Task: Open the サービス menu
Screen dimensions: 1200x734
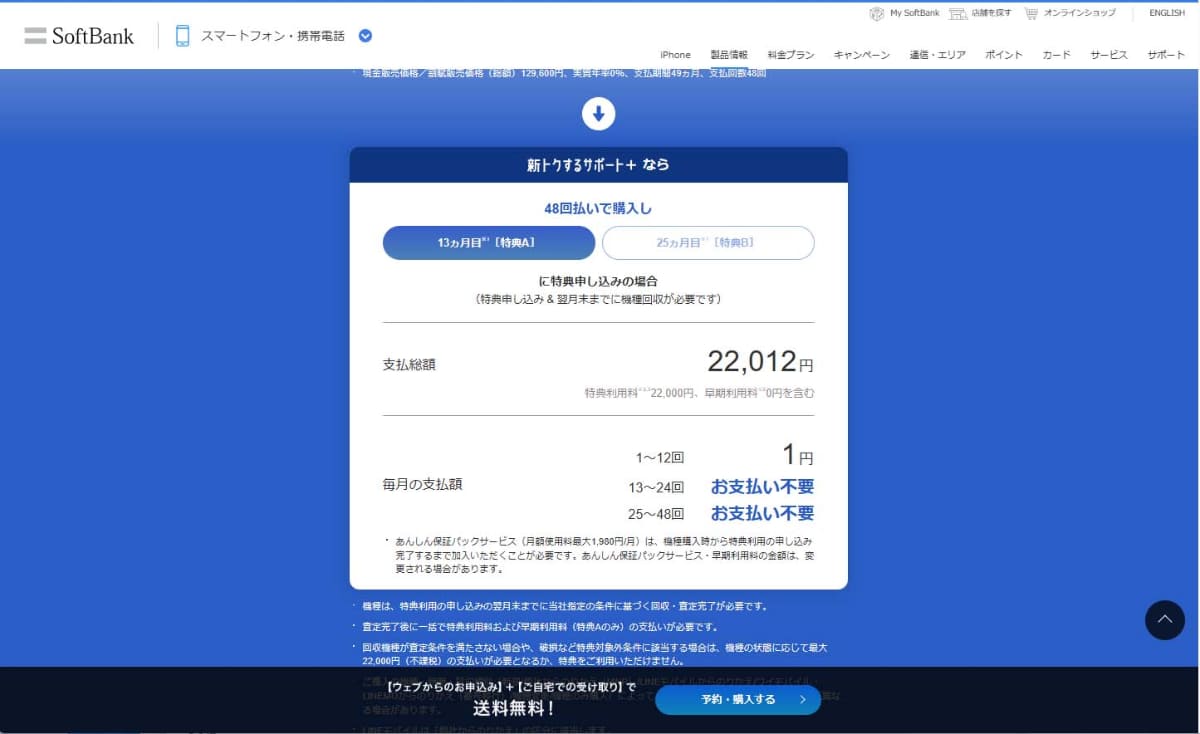Action: click(x=1109, y=55)
